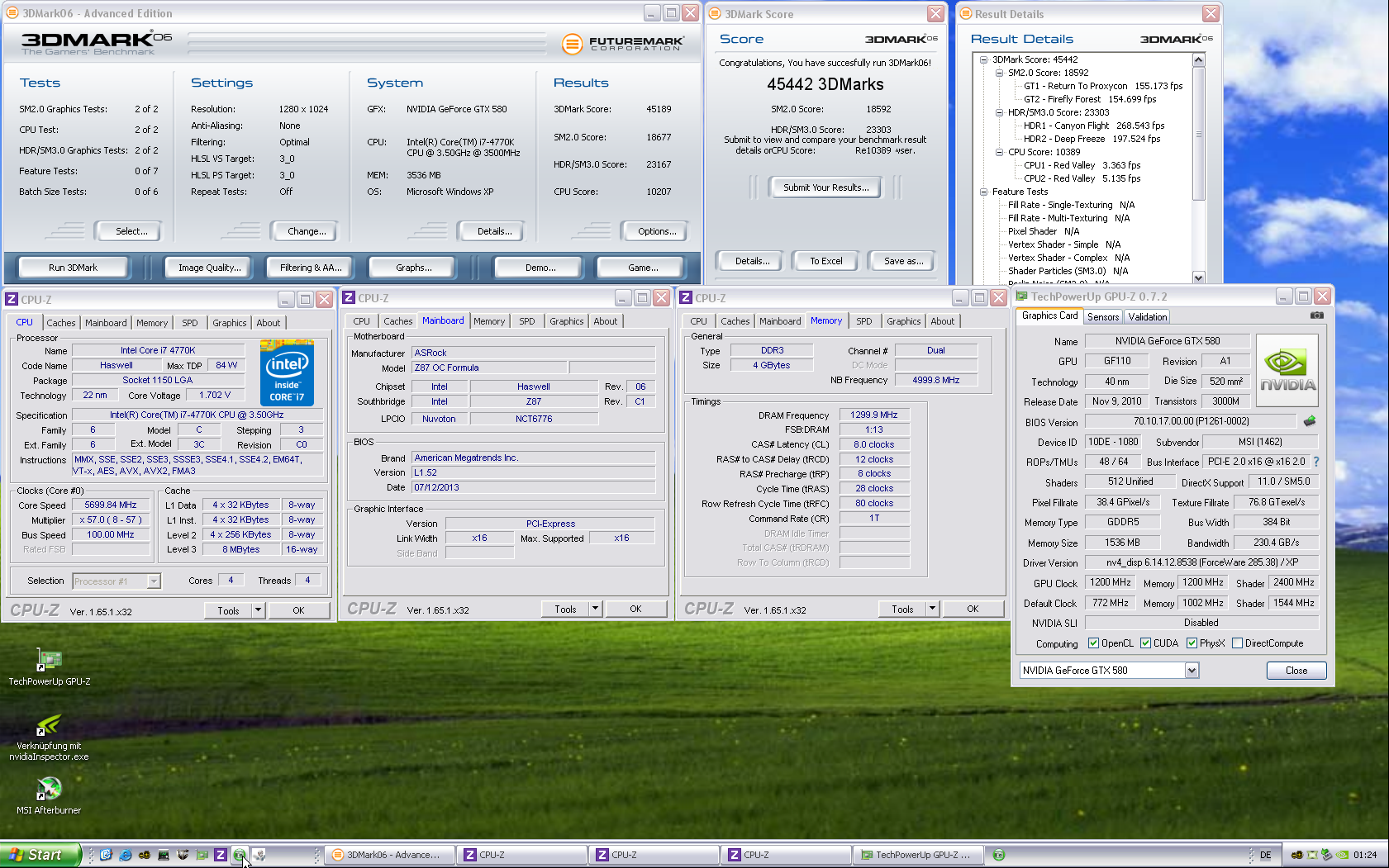This screenshot has width=1389, height=868.
Task: Click first quick launch icon beside Start
Action: 106,855
